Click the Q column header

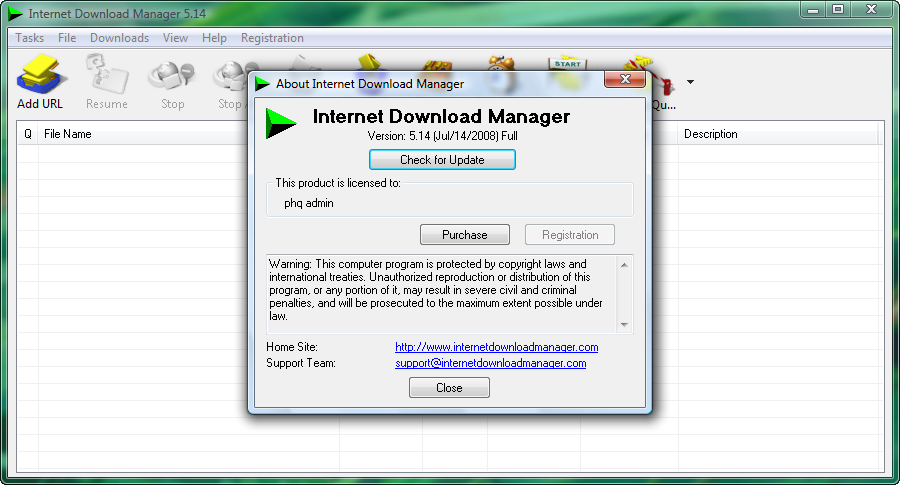[28, 134]
